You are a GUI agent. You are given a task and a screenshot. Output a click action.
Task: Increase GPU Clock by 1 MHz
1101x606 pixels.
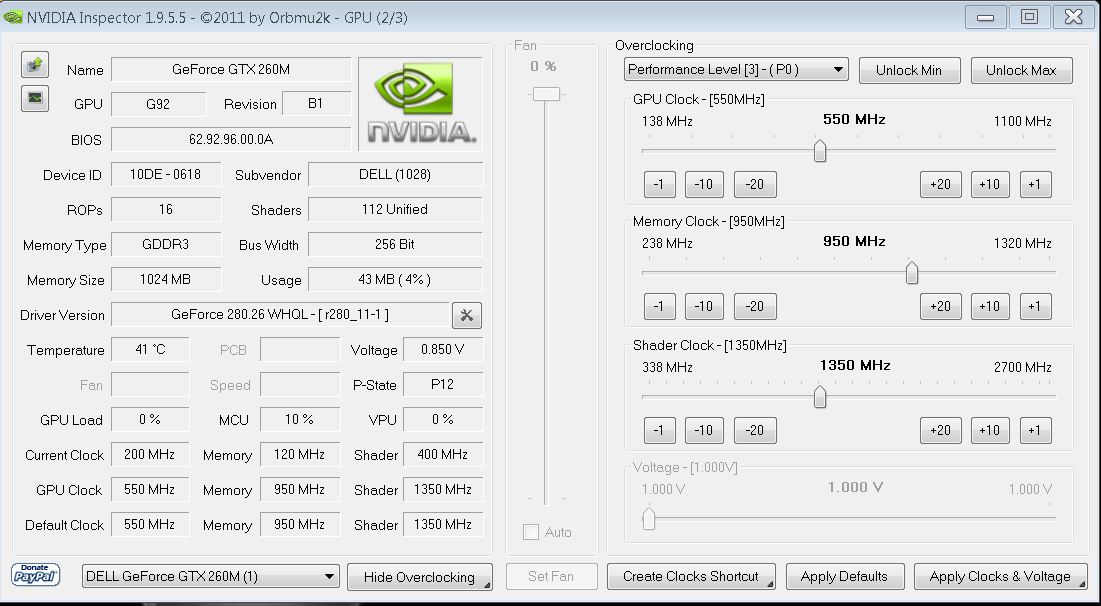pyautogui.click(x=1035, y=184)
